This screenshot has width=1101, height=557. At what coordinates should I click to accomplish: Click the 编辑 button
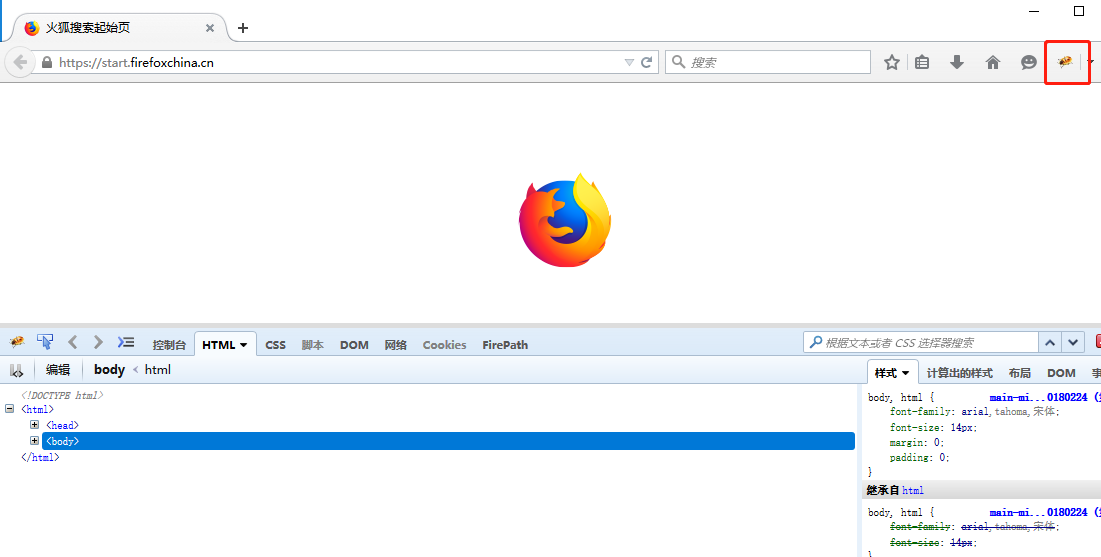(x=58, y=370)
